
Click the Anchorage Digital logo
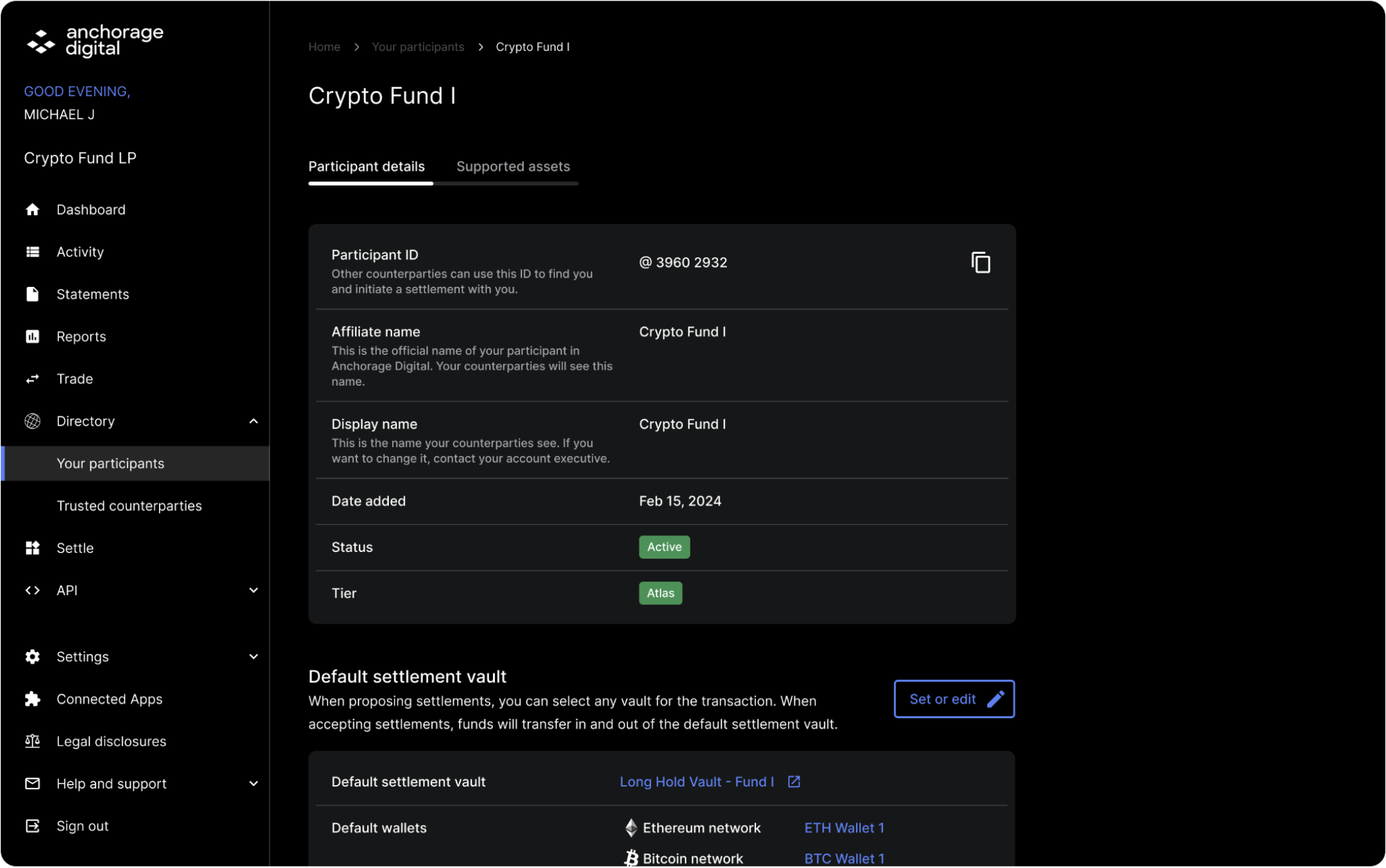coord(95,41)
